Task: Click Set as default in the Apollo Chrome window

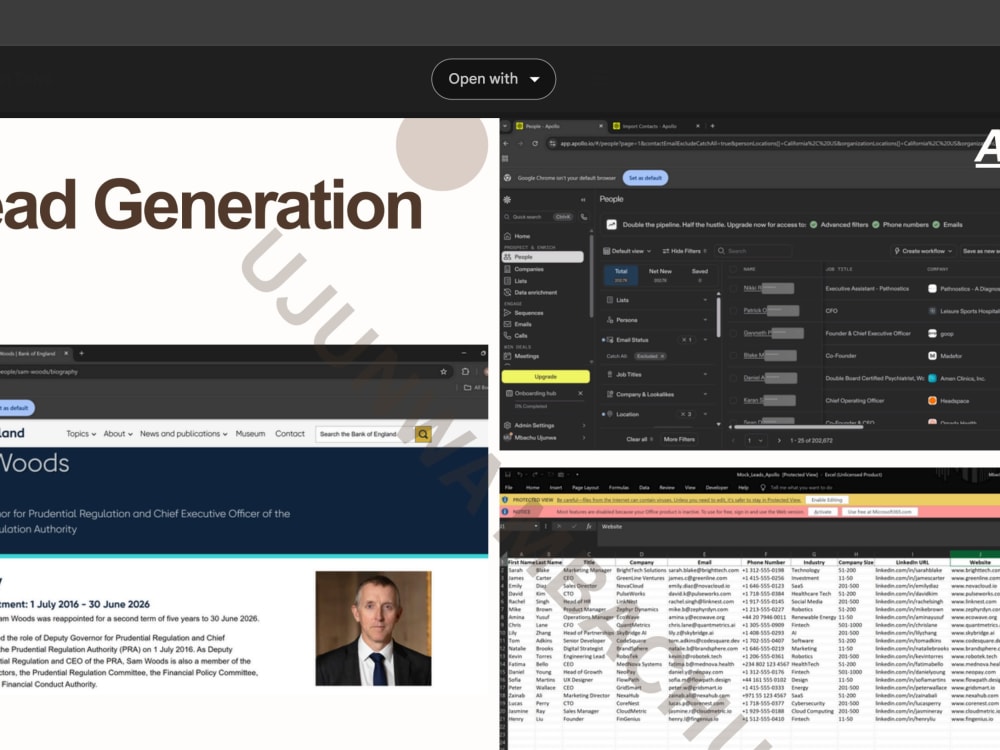Action: 645,178
